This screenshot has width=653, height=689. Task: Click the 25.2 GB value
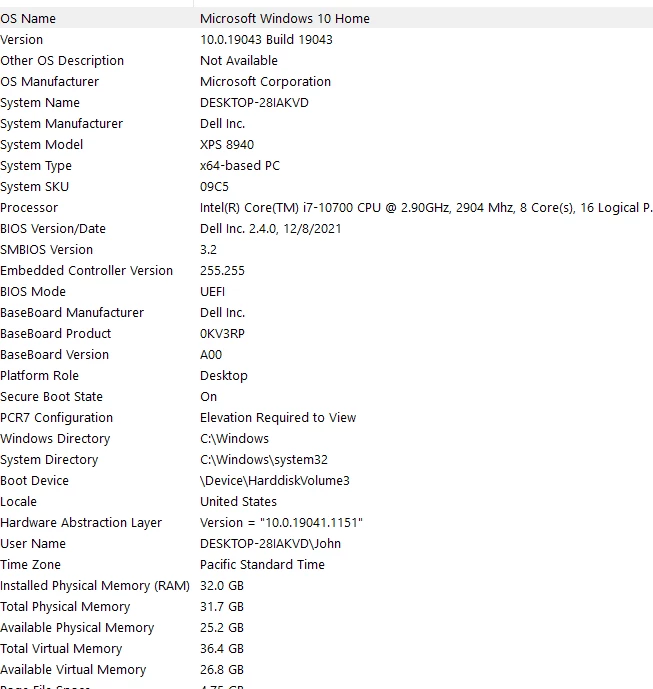click(x=222, y=628)
